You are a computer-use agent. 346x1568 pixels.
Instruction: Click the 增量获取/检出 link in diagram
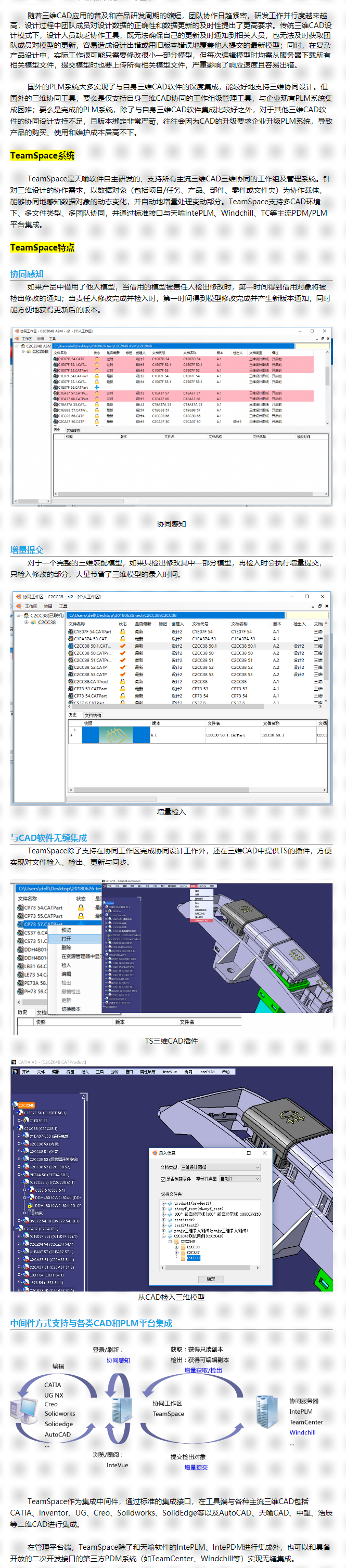click(203, 1370)
